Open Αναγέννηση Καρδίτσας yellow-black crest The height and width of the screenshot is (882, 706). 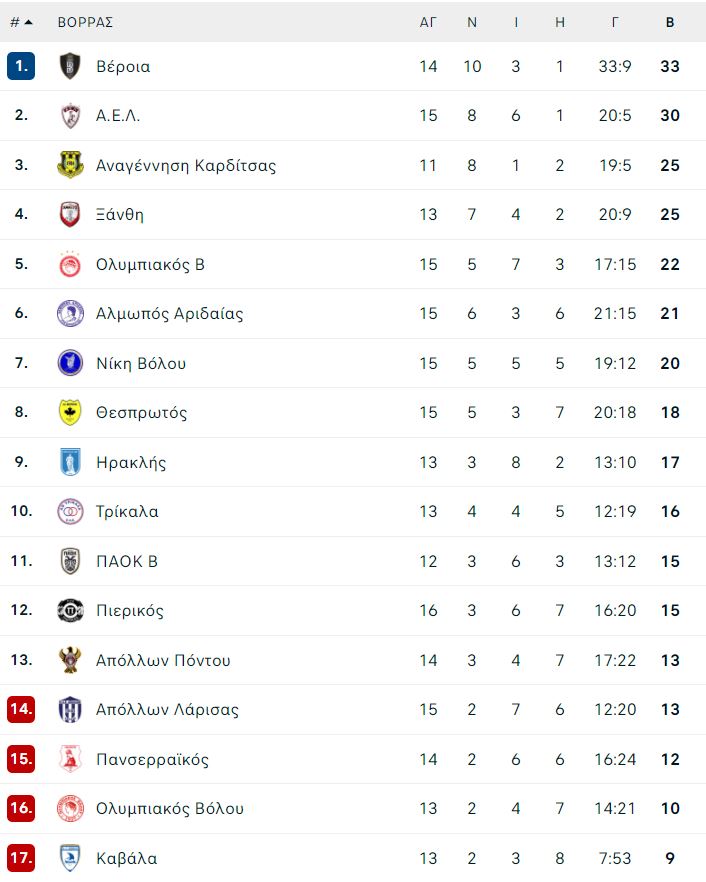pos(70,165)
